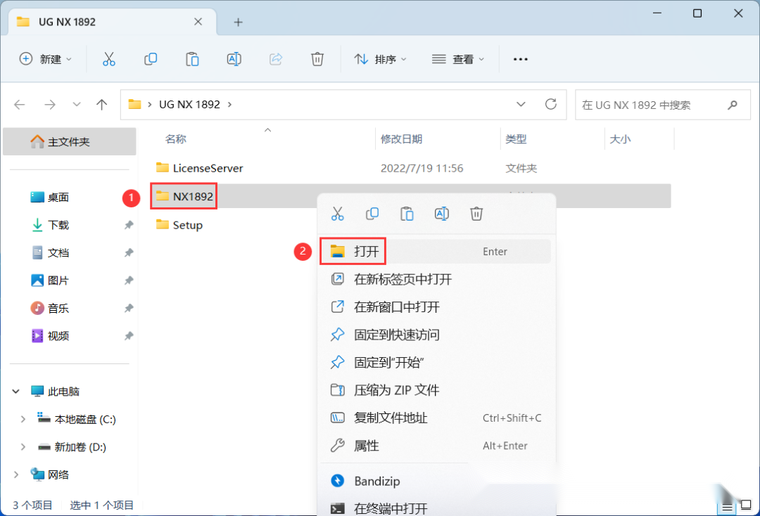The height and width of the screenshot is (516, 760).
Task: Expand the 本地磁盘 (C:) tree node
Action: point(23,419)
